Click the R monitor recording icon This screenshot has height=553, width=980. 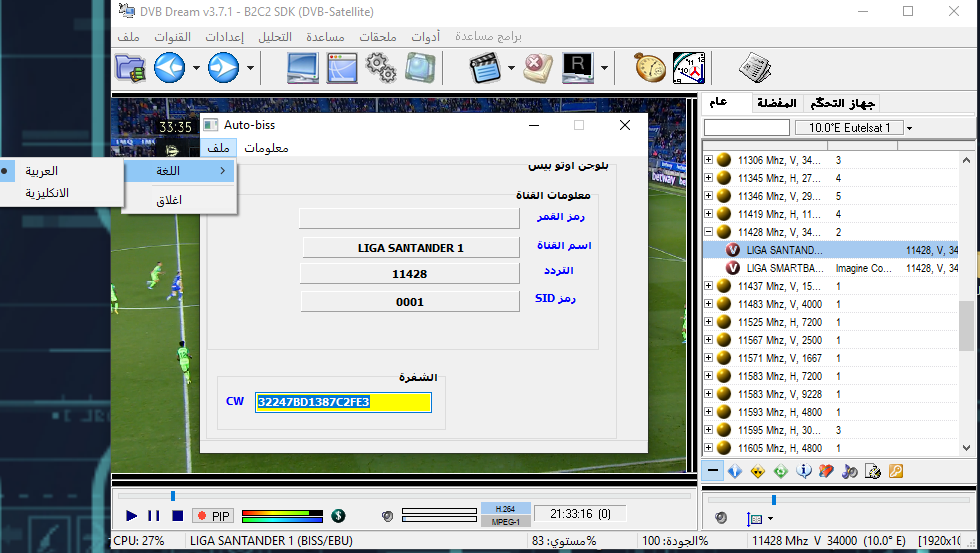[x=578, y=67]
